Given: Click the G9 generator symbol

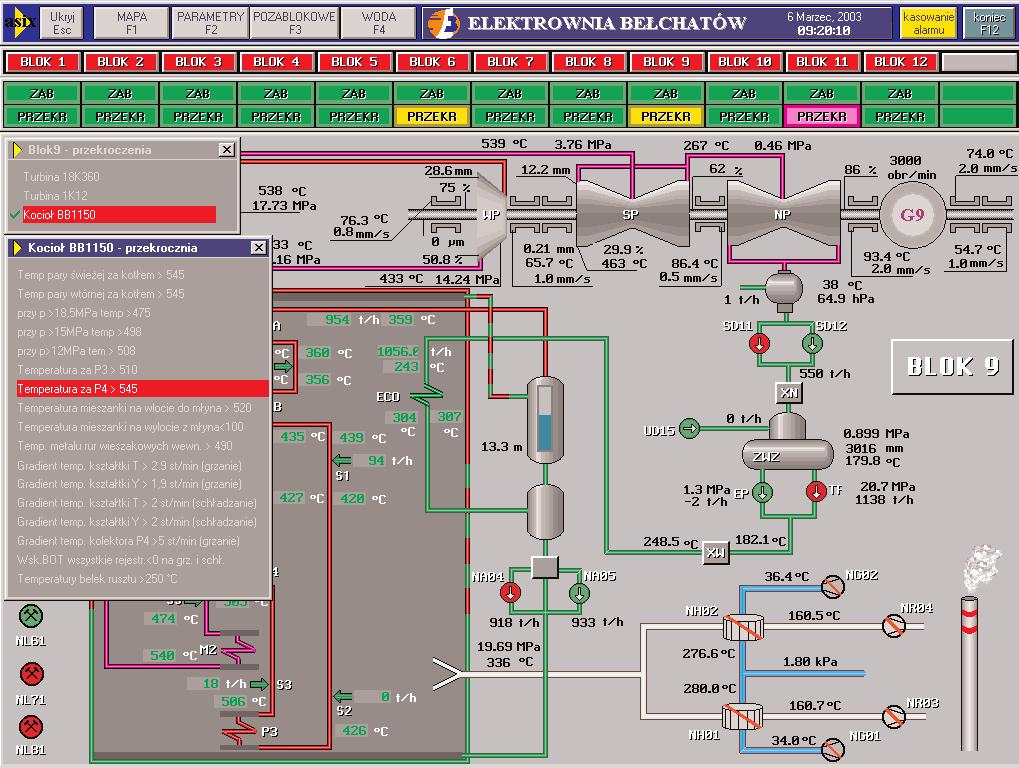Looking at the screenshot, I should [x=912, y=215].
